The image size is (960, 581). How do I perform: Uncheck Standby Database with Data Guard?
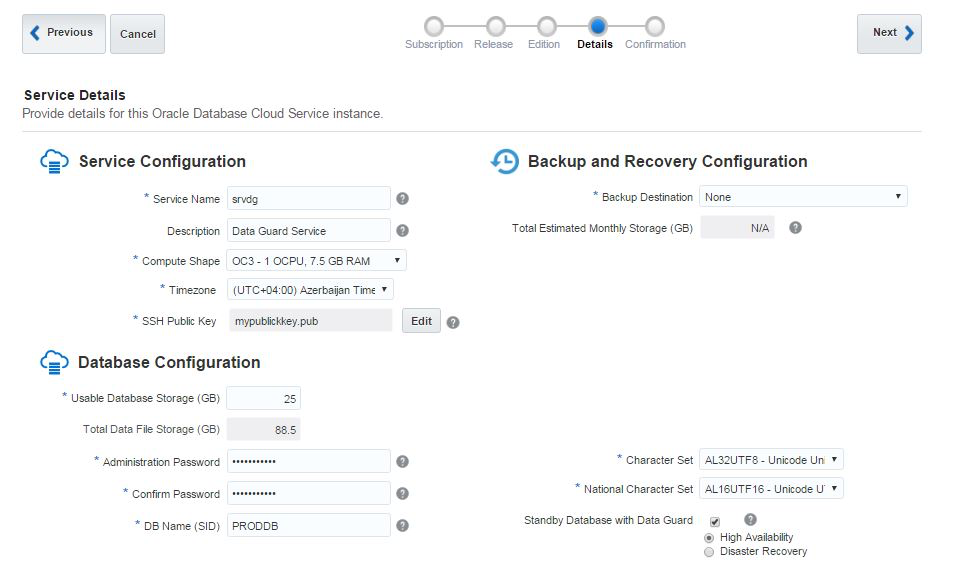pos(714,522)
